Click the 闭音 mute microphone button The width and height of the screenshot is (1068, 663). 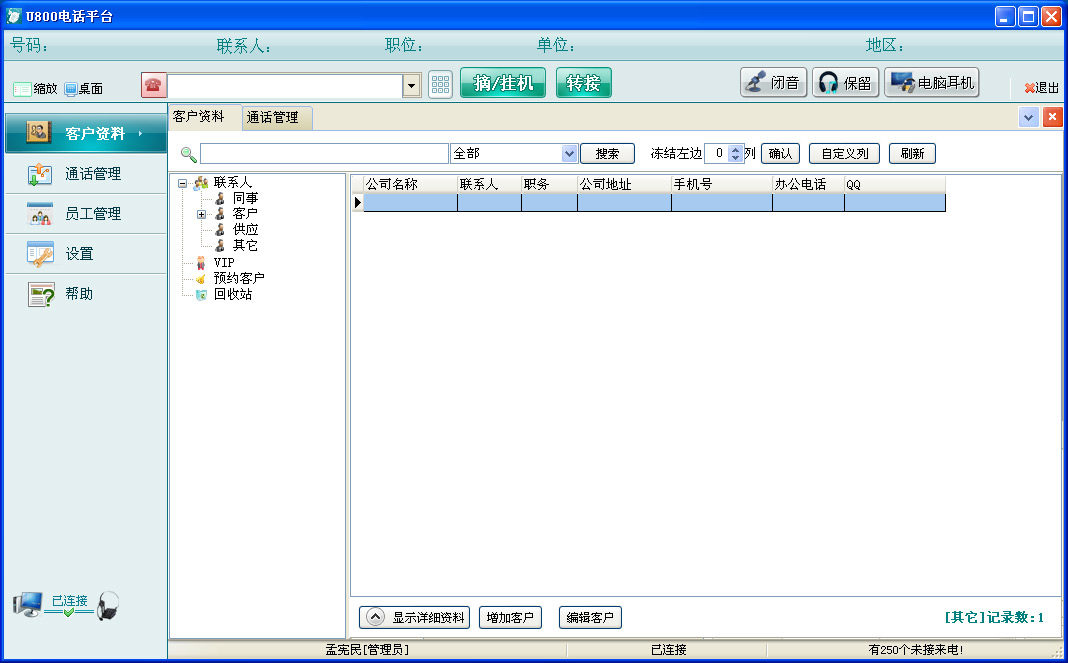tap(774, 82)
